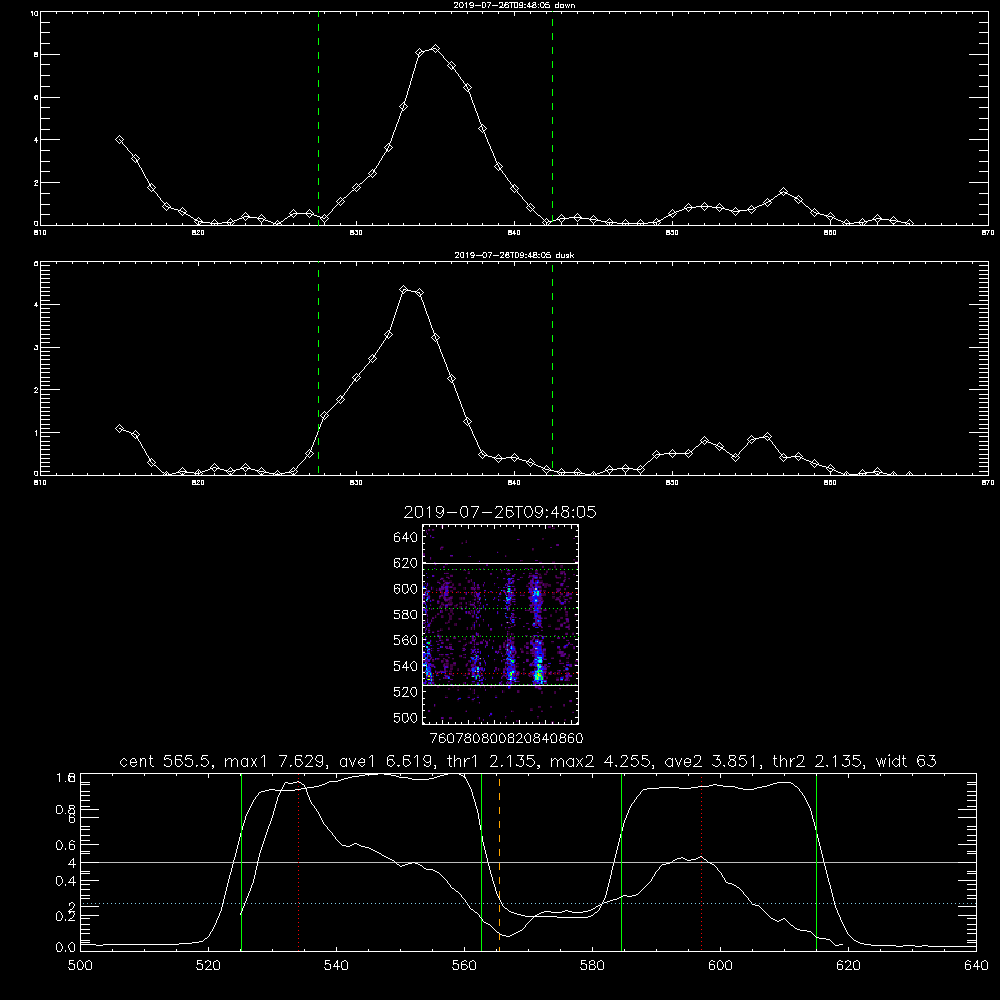1000x1000 pixels.
Task: Click the blue dotted threshold line in bottom plot
Action: pyautogui.click(x=528, y=904)
